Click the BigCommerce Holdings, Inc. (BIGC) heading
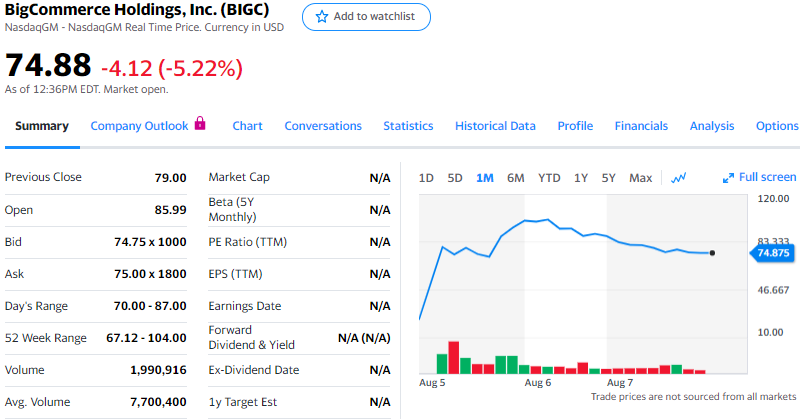The image size is (800, 419). pos(137,9)
